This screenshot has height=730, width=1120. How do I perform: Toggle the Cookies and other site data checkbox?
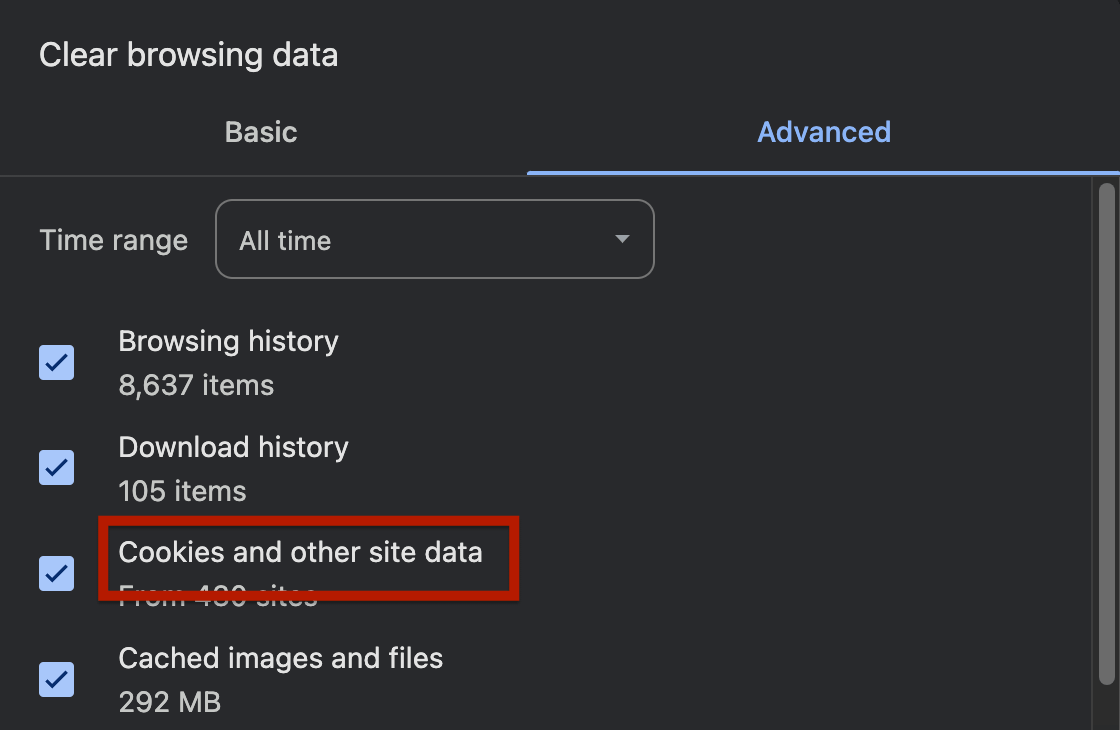click(x=56, y=574)
